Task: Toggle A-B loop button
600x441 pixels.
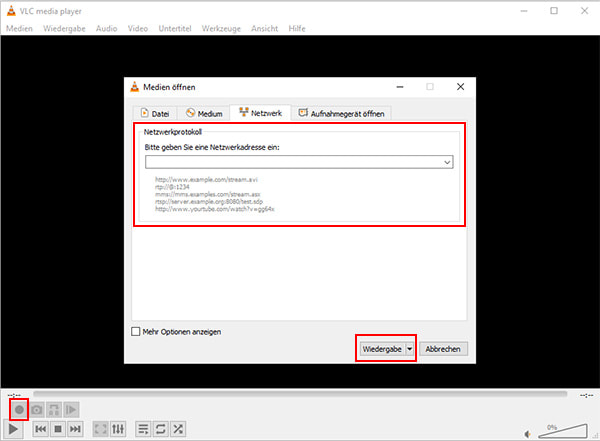Action: coord(54,410)
